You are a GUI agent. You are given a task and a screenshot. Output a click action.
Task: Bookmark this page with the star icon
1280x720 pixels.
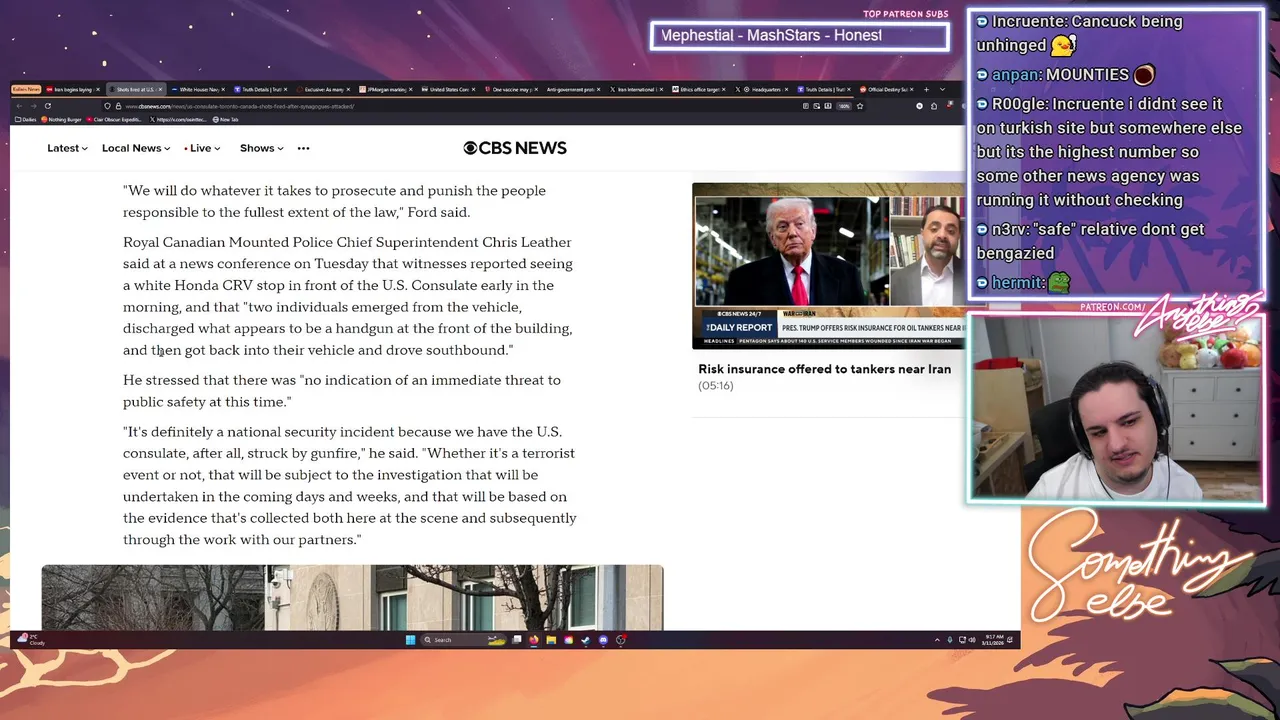tap(860, 106)
